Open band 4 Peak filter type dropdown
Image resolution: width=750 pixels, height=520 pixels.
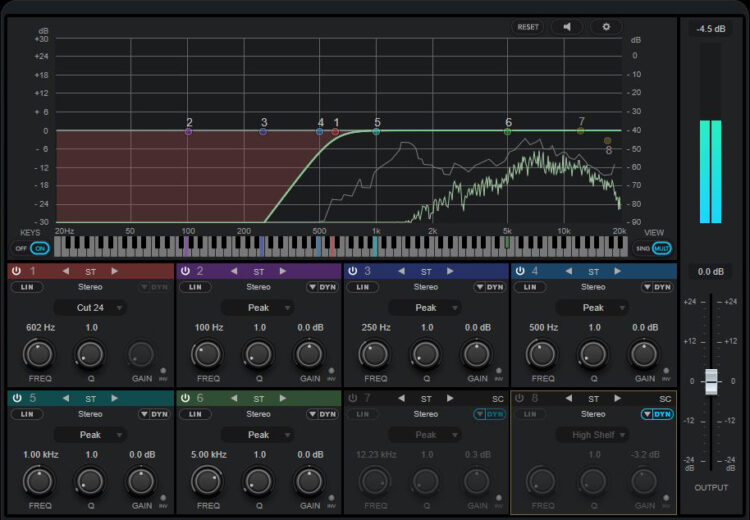click(593, 308)
